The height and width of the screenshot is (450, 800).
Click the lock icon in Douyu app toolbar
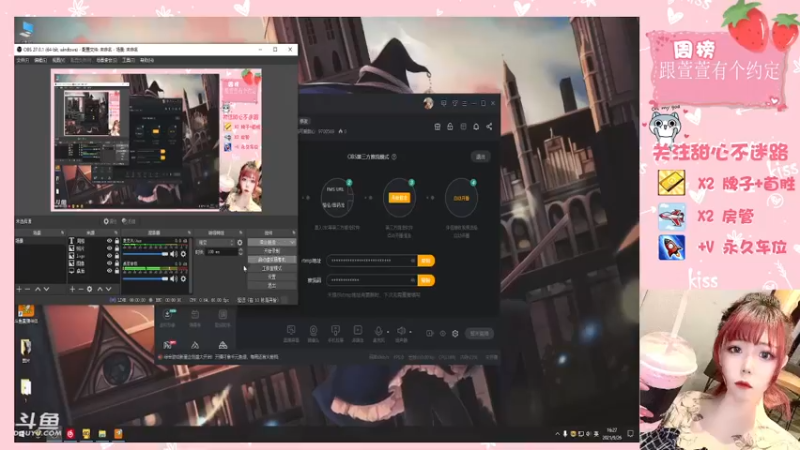(450, 127)
